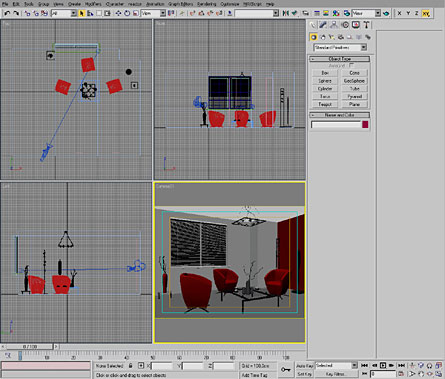Go to the animation end frame

tap(401, 366)
